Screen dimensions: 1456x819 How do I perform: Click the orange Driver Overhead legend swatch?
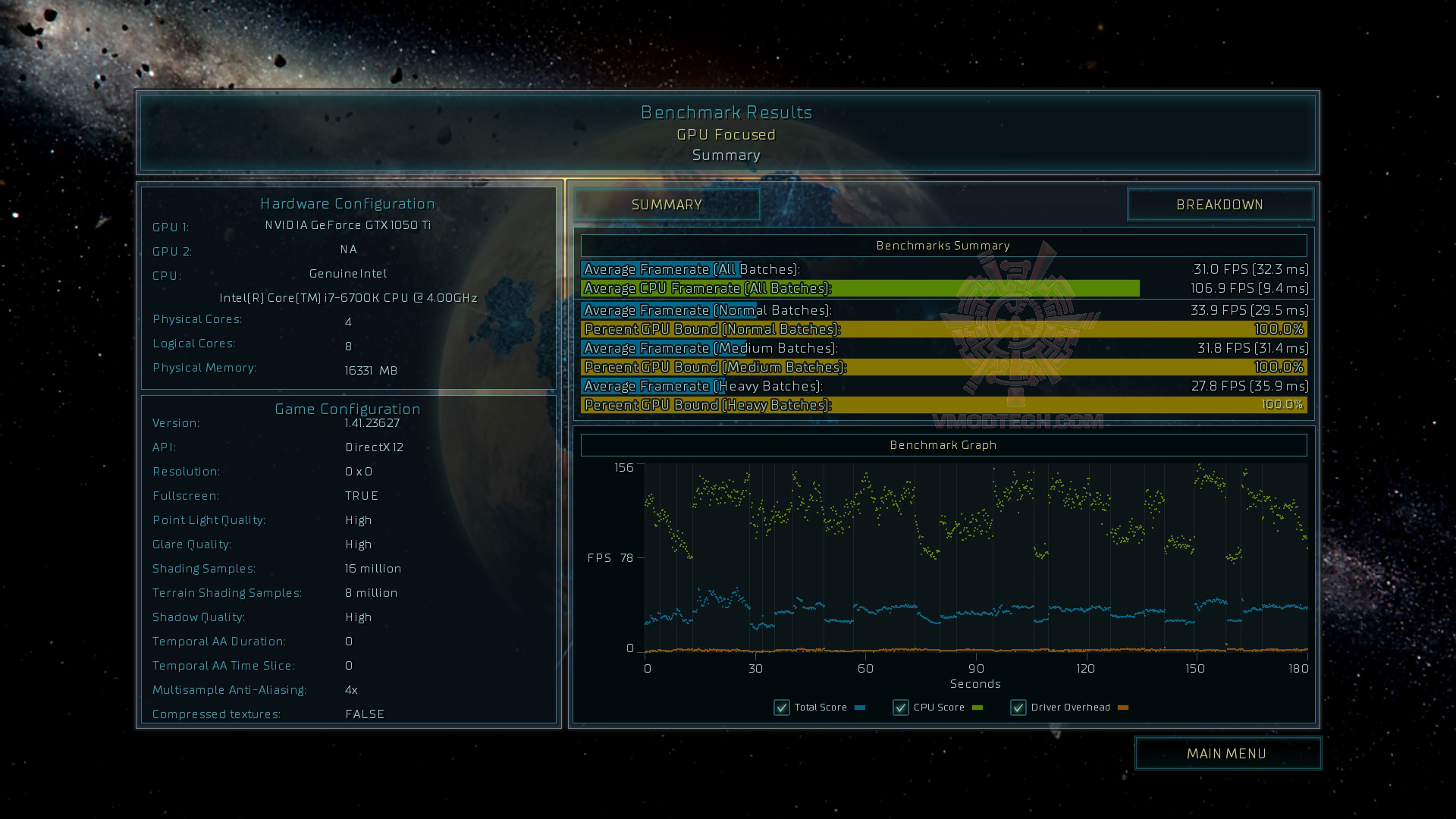(1123, 708)
